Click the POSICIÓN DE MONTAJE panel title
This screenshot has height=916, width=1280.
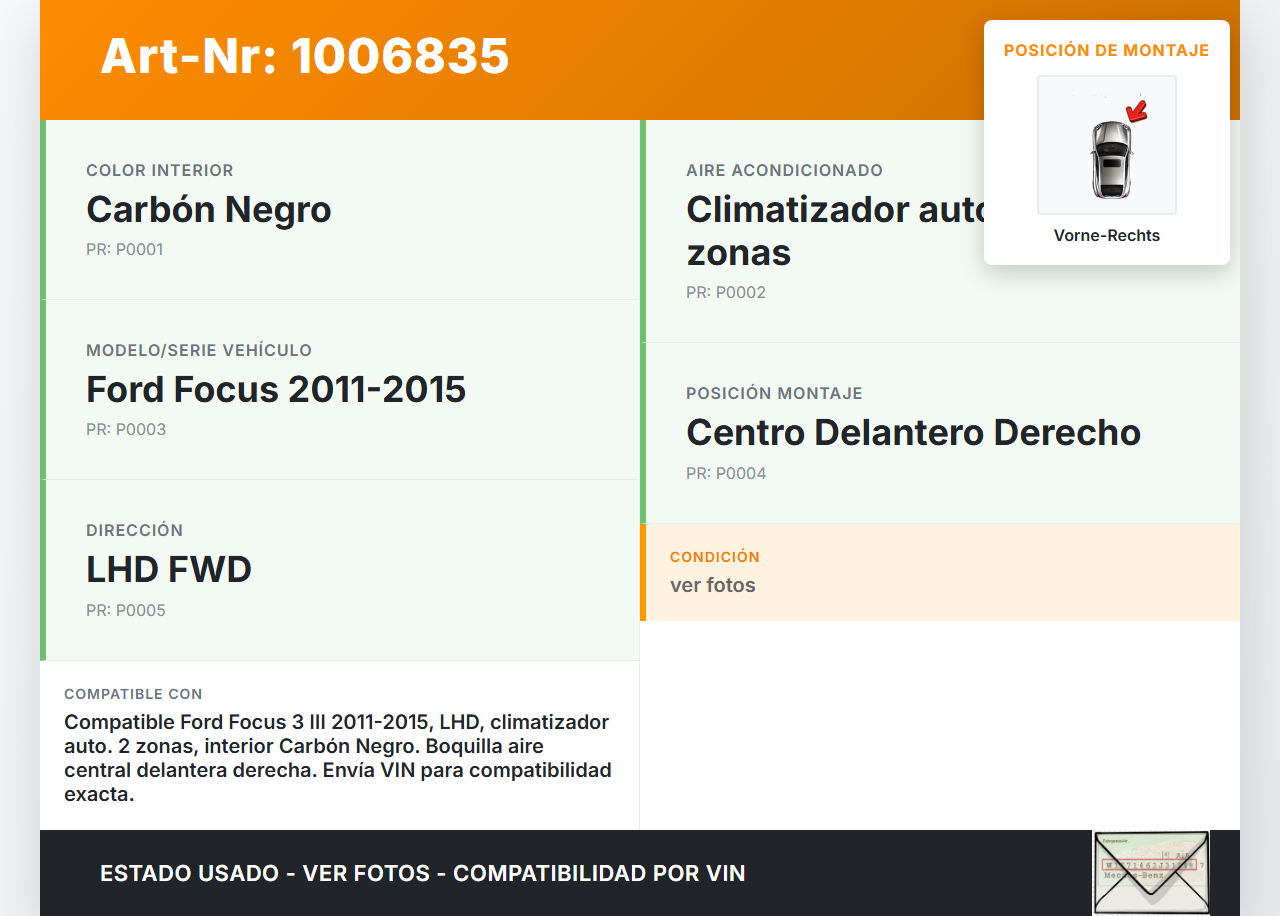pyautogui.click(x=1107, y=50)
